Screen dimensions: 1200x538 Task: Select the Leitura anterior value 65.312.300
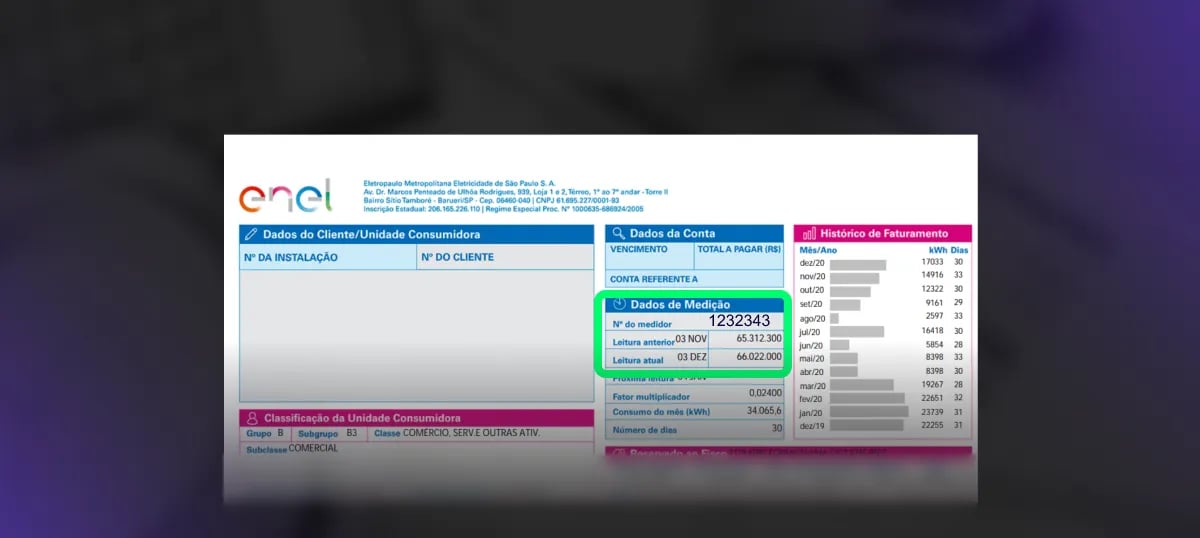pos(758,339)
